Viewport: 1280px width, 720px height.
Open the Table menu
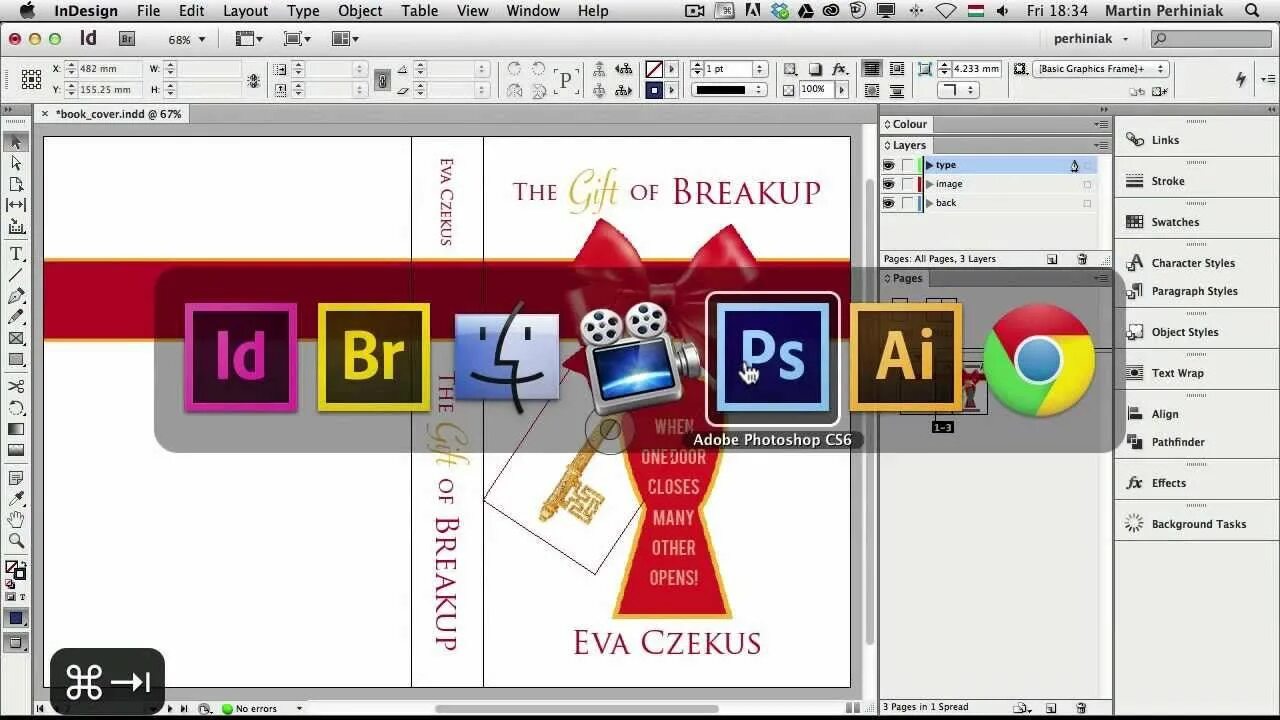[420, 11]
